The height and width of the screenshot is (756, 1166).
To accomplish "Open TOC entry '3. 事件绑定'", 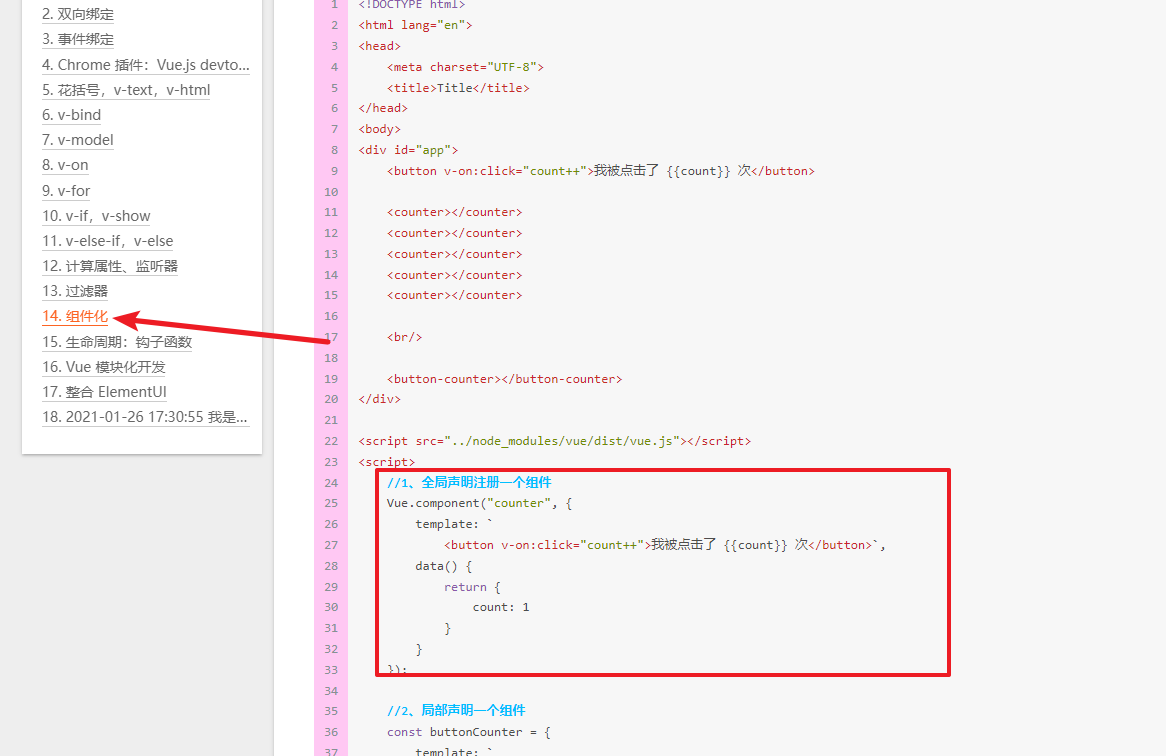I will (78, 39).
